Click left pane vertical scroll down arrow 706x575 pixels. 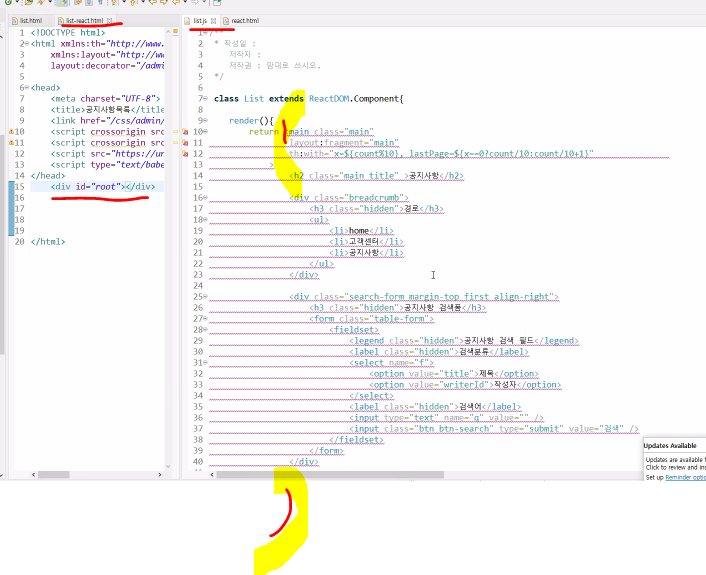click(168, 466)
